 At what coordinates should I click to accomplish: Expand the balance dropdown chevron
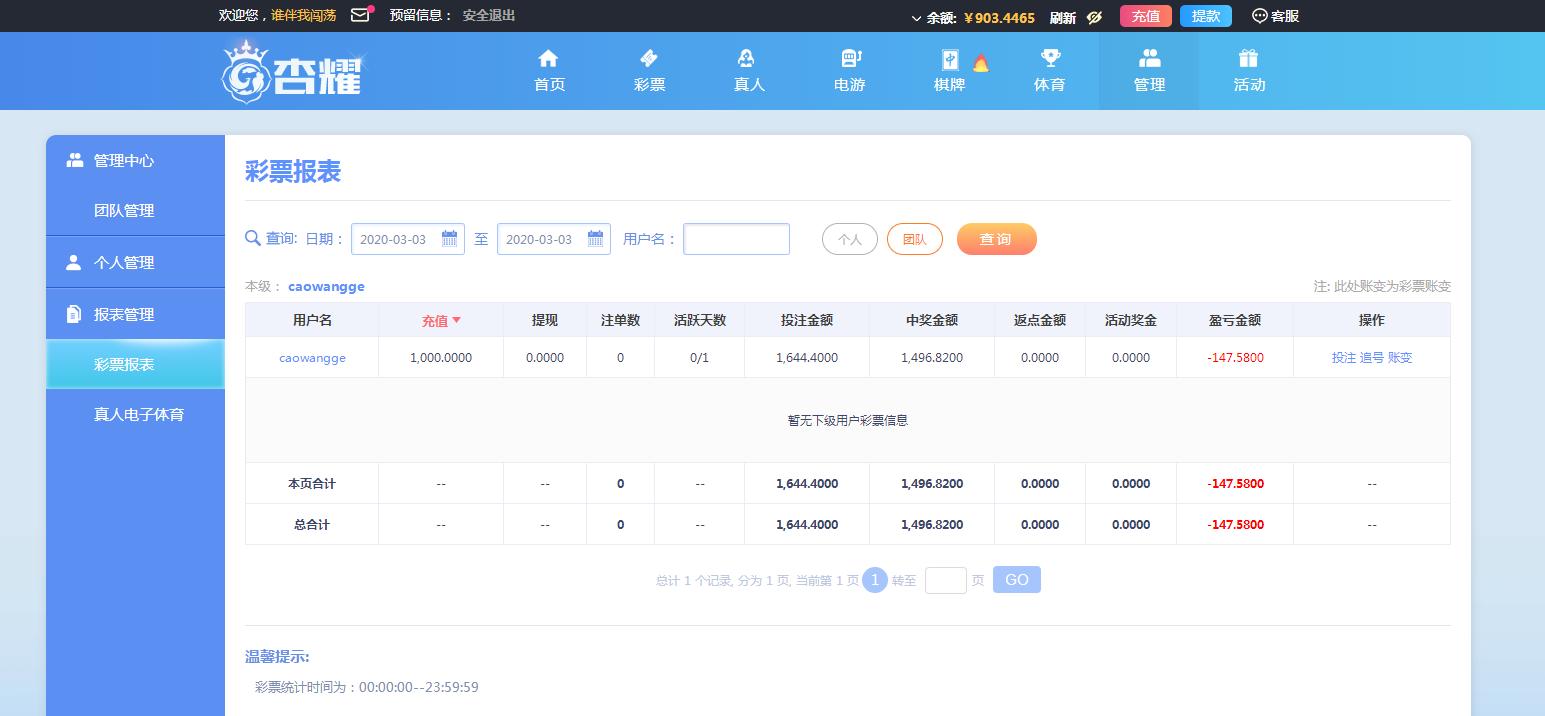point(916,18)
